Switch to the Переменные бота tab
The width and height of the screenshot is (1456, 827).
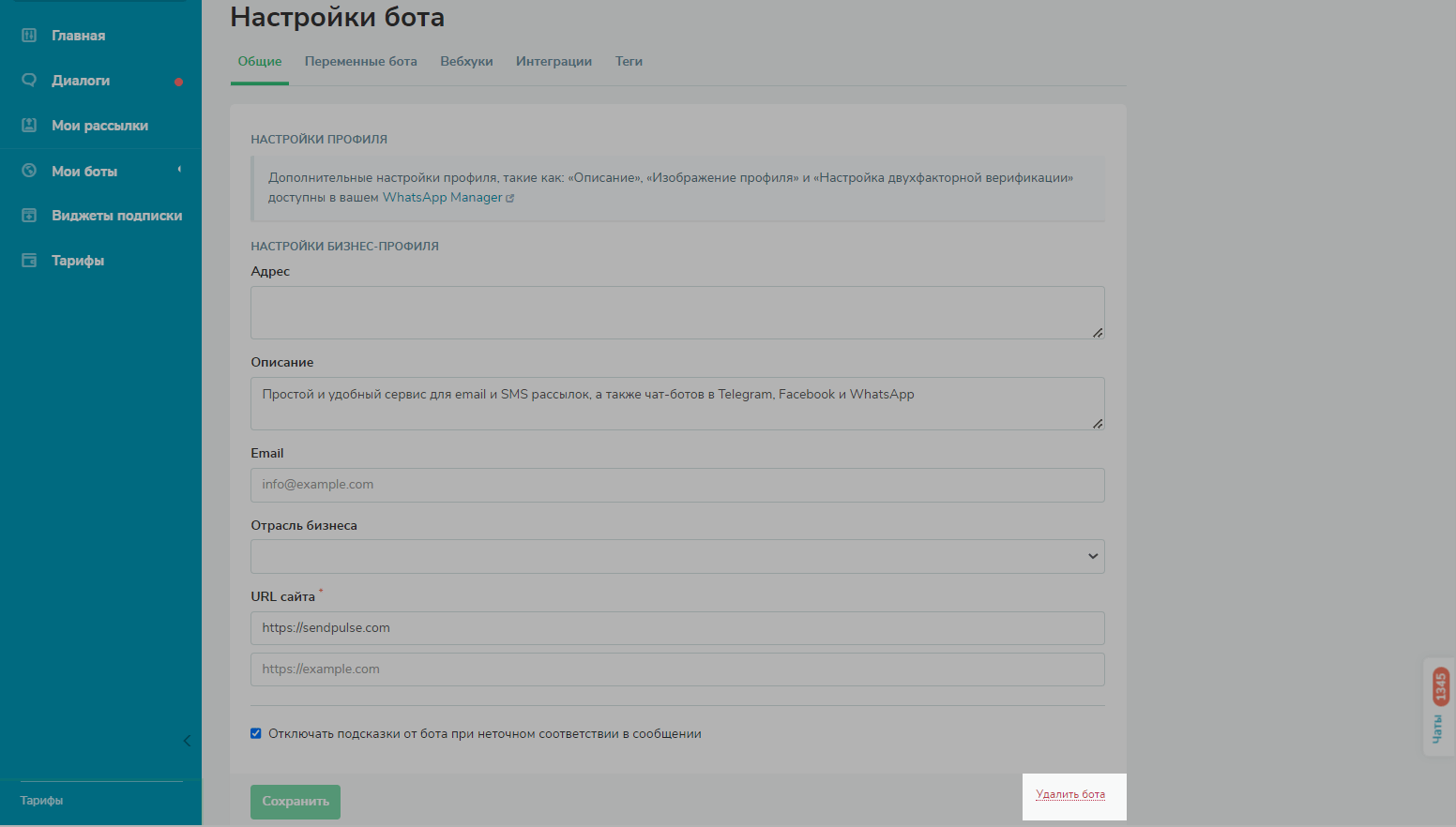point(360,62)
